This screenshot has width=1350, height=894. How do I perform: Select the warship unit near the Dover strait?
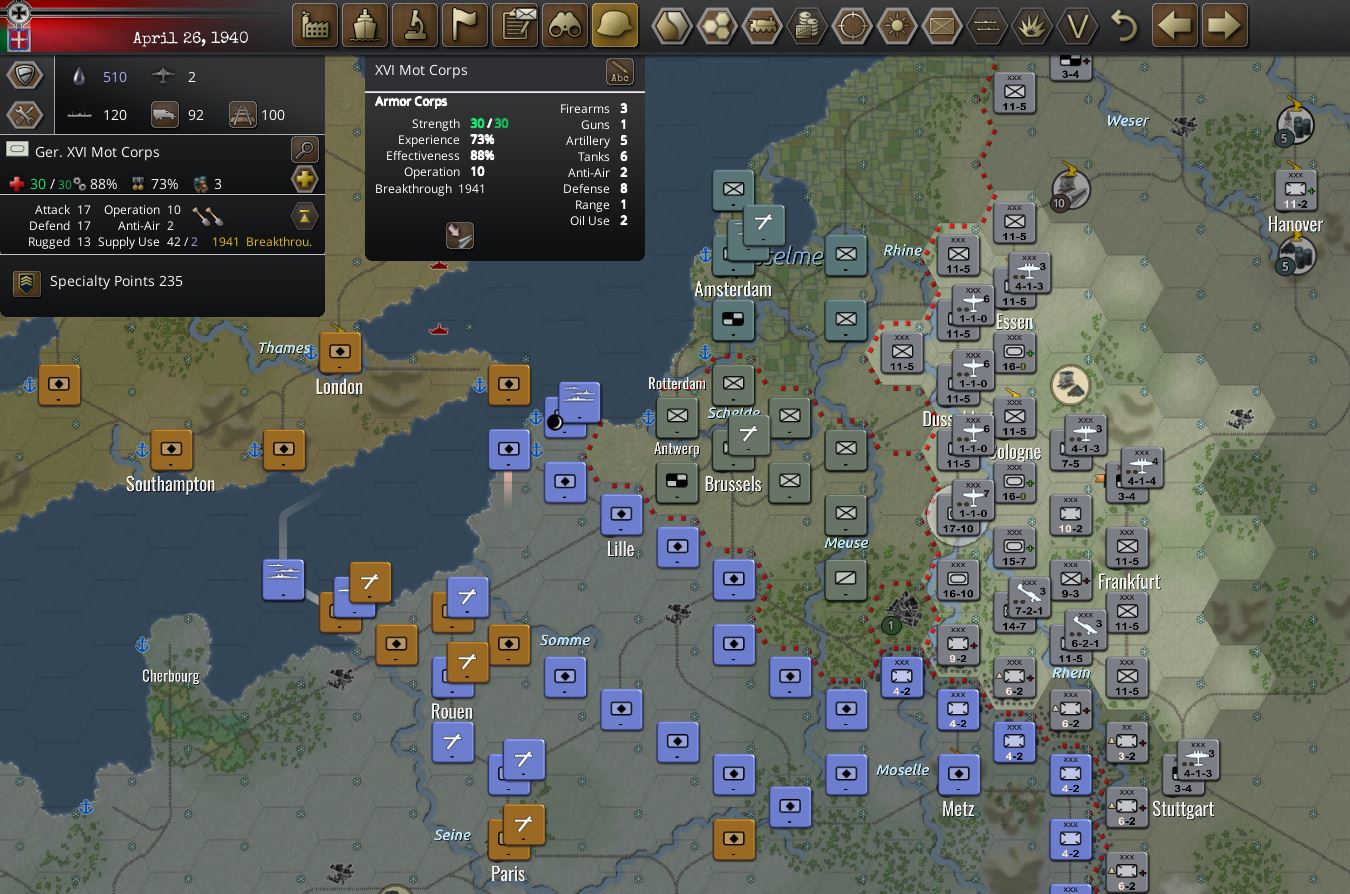579,402
